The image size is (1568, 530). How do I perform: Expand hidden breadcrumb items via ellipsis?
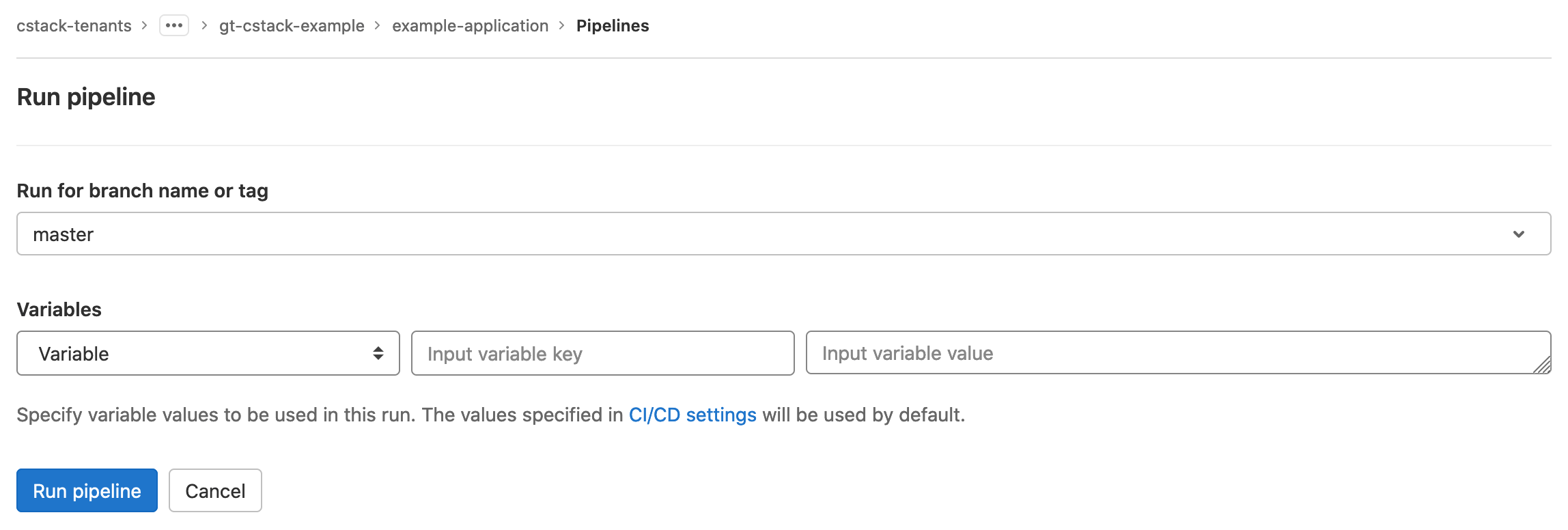click(x=175, y=25)
